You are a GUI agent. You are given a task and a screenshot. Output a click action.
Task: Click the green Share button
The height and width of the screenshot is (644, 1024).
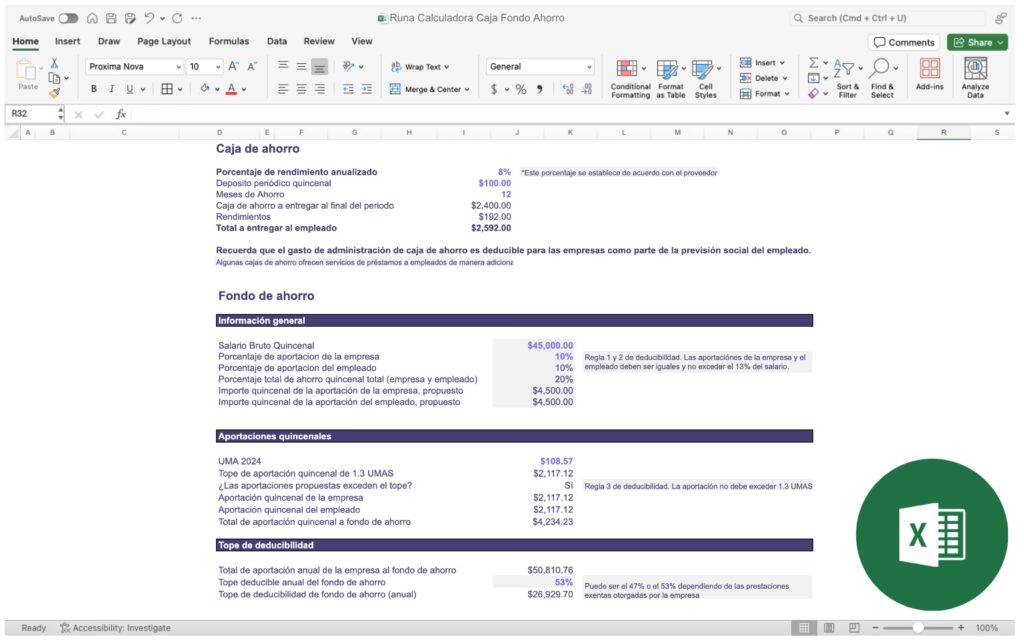tap(977, 42)
